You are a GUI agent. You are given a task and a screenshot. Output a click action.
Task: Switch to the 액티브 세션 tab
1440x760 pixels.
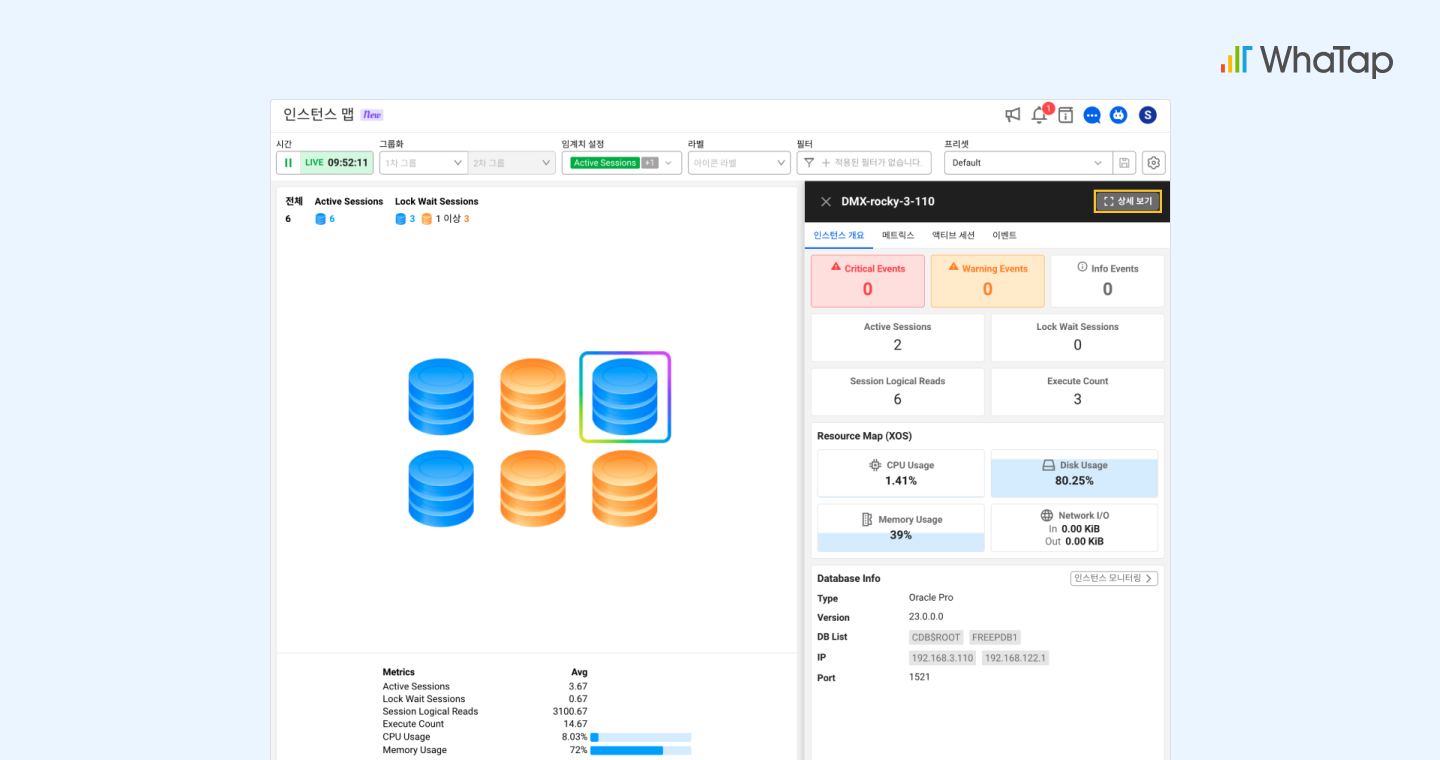[x=953, y=235]
